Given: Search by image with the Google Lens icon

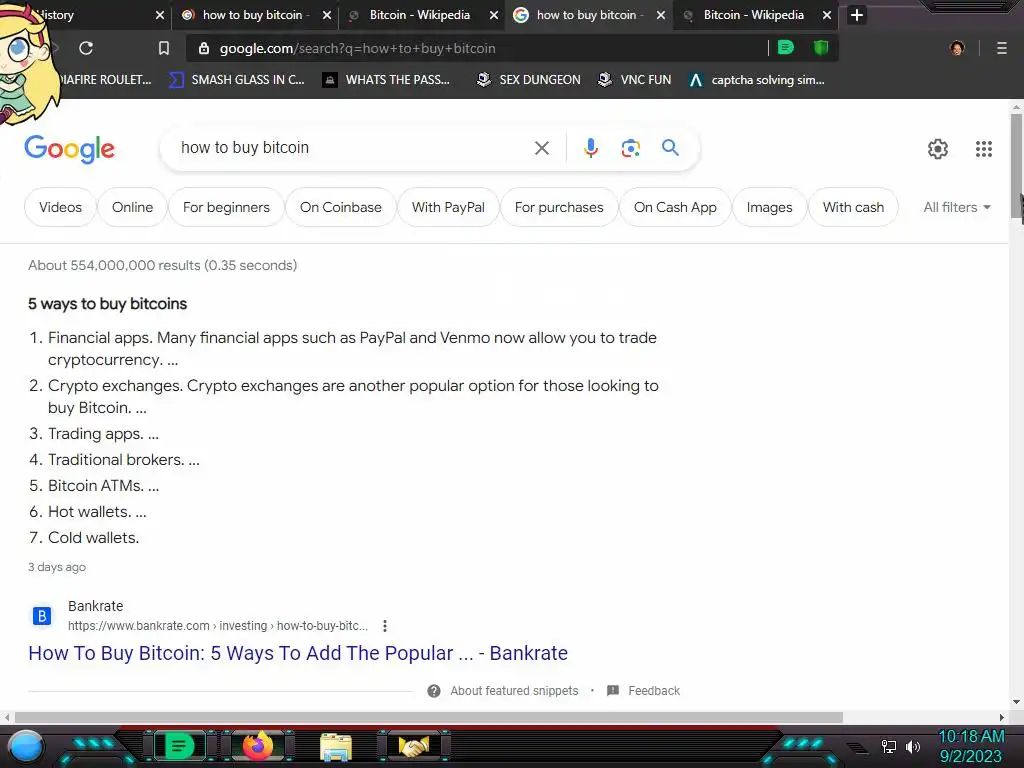Looking at the screenshot, I should [x=630, y=148].
